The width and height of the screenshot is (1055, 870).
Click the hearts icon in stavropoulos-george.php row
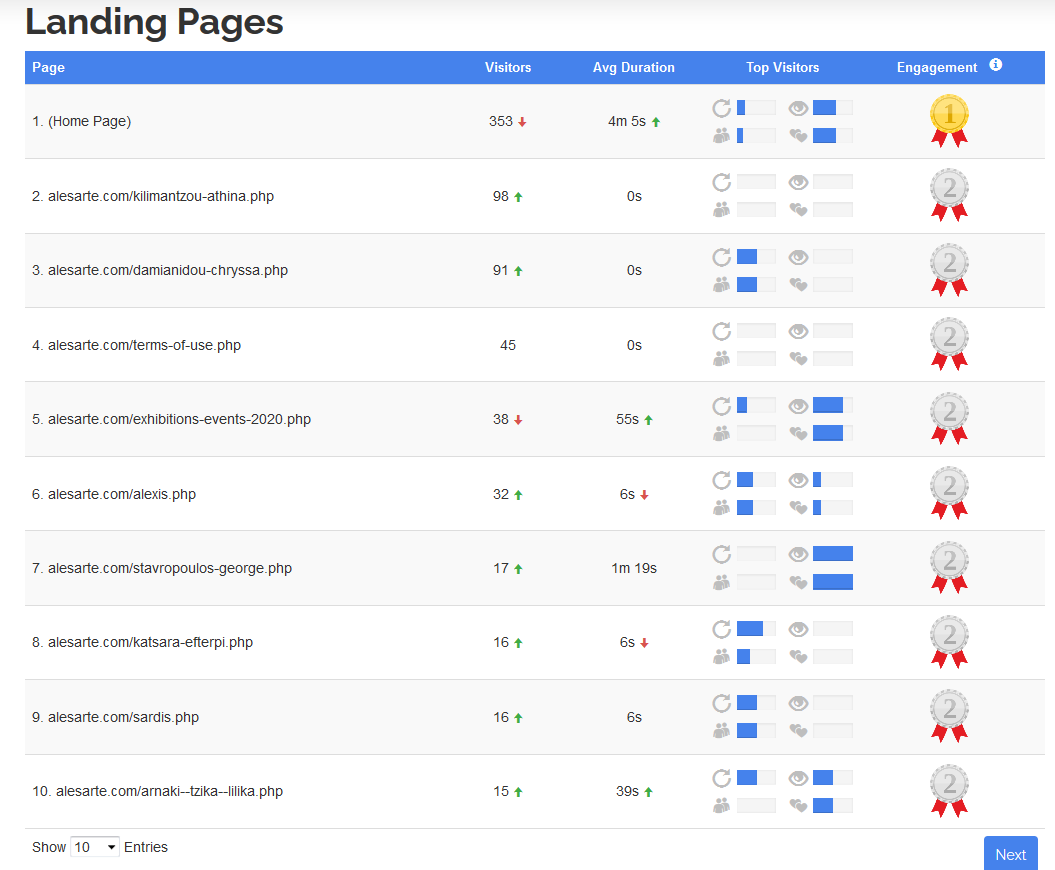coord(798,583)
